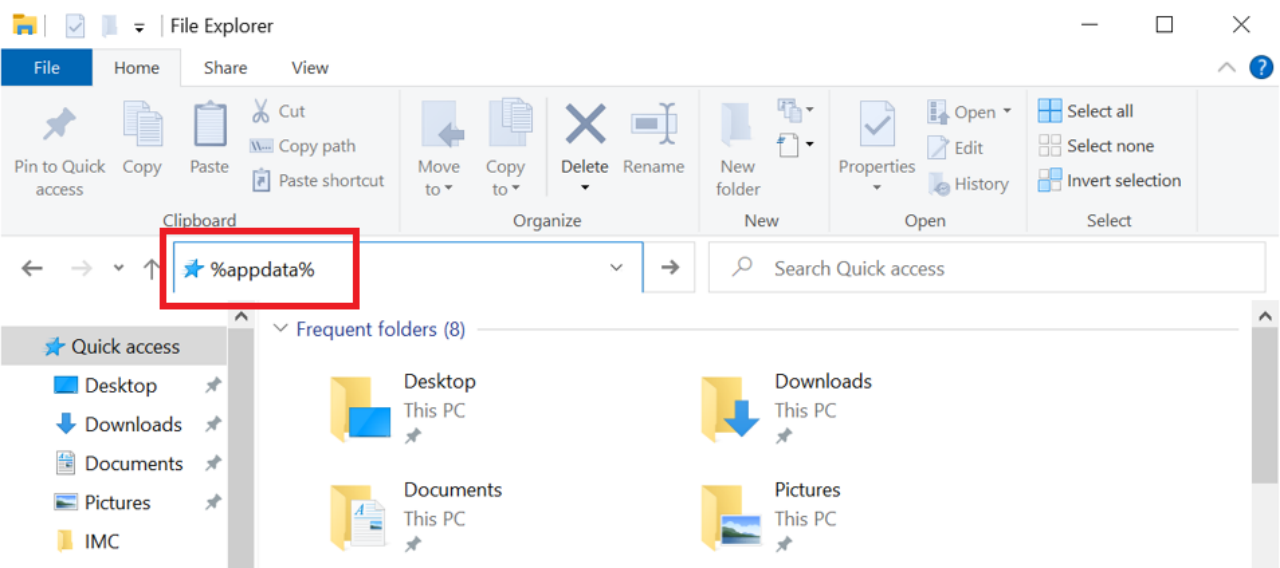Open the Move to command
Image resolution: width=1280 pixels, height=568 pixels.
click(439, 148)
